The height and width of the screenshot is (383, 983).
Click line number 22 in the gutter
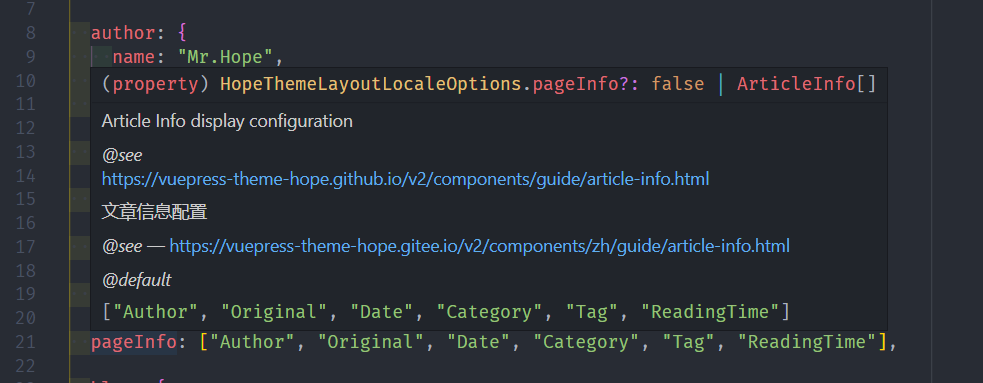pos(26,365)
